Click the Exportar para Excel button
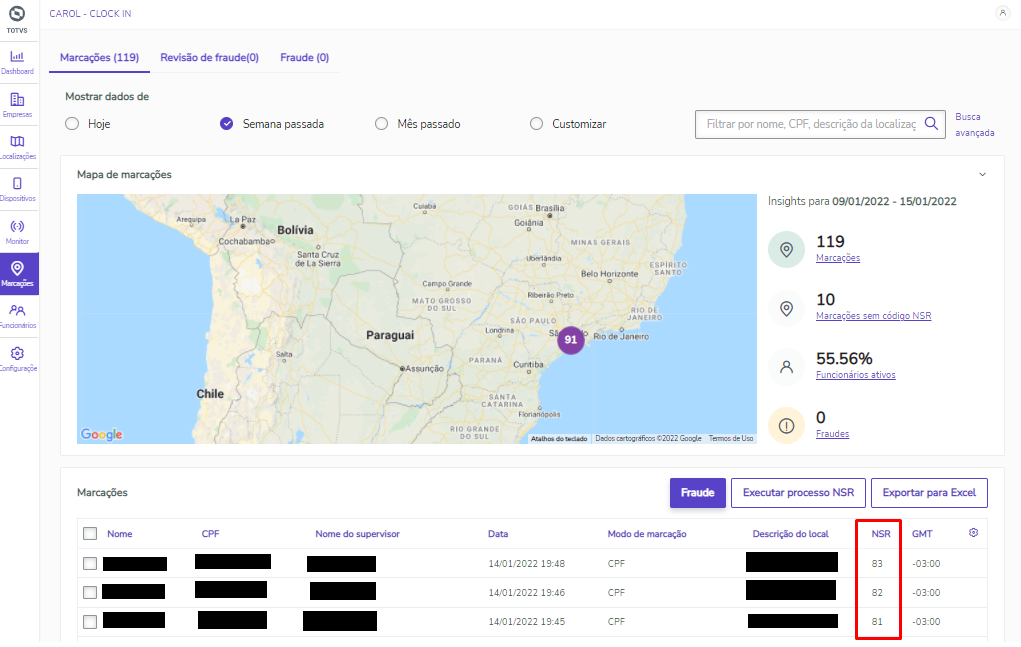Screen dimensions: 1021x647 (929, 493)
